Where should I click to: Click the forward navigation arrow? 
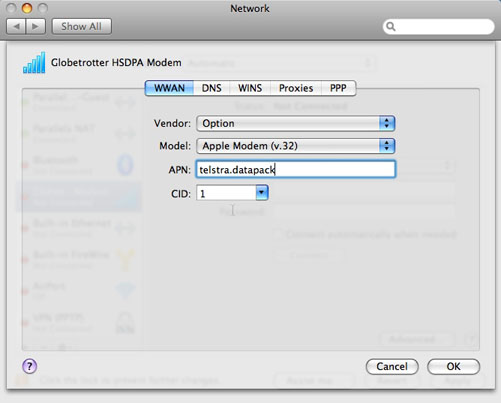pyautogui.click(x=35, y=26)
